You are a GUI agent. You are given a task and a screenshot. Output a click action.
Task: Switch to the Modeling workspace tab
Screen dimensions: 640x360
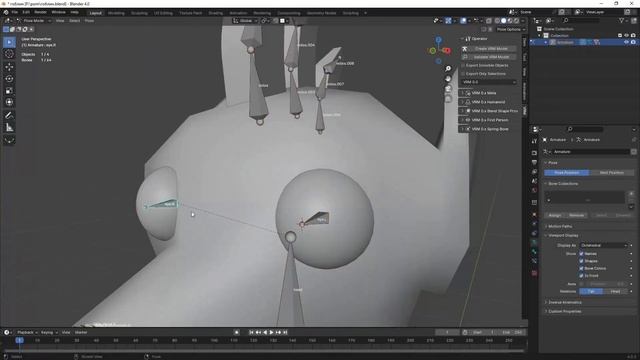tap(116, 13)
